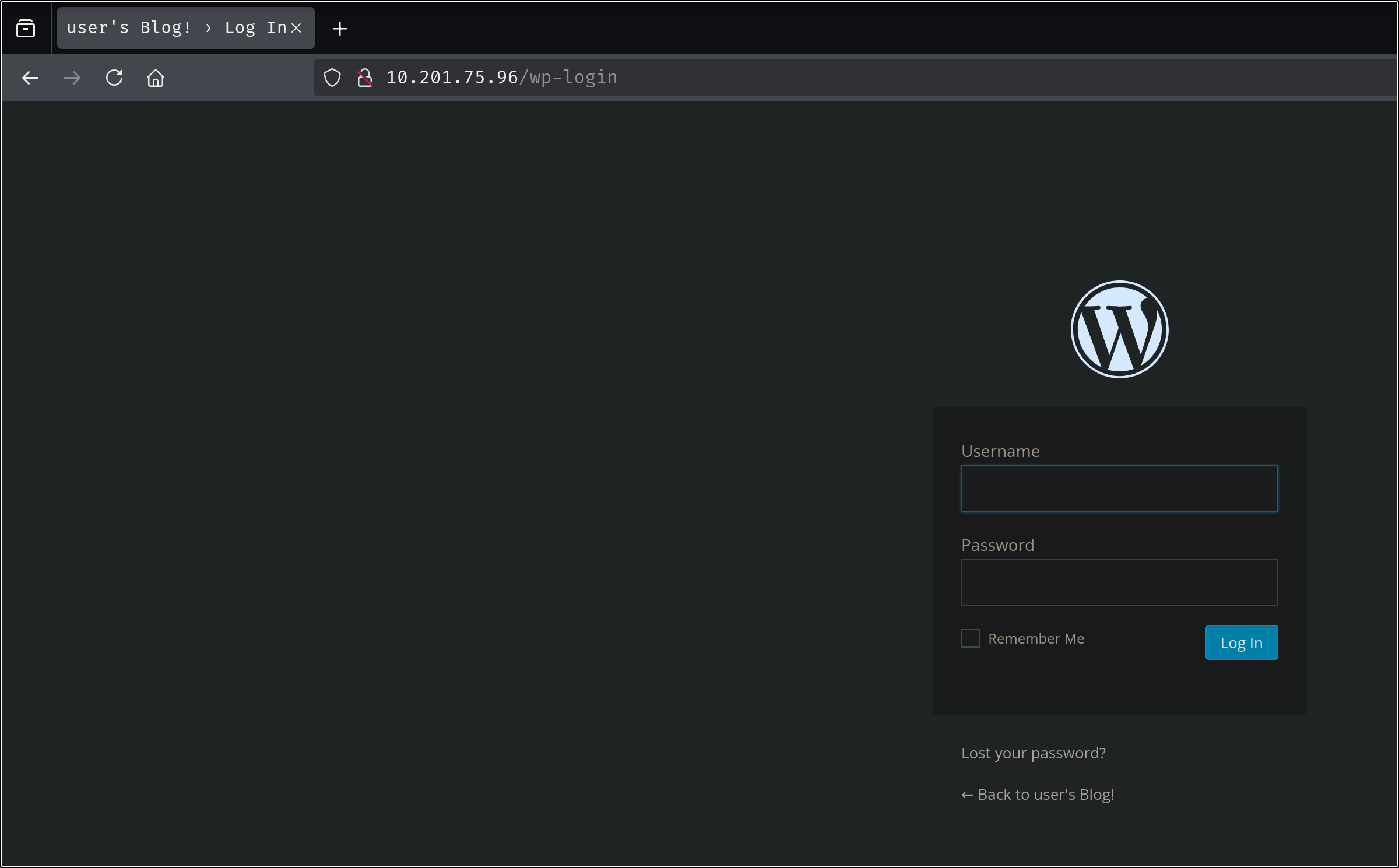Image resolution: width=1399 pixels, height=868 pixels.
Task: Open a new tab with plus button
Action: [x=340, y=29]
